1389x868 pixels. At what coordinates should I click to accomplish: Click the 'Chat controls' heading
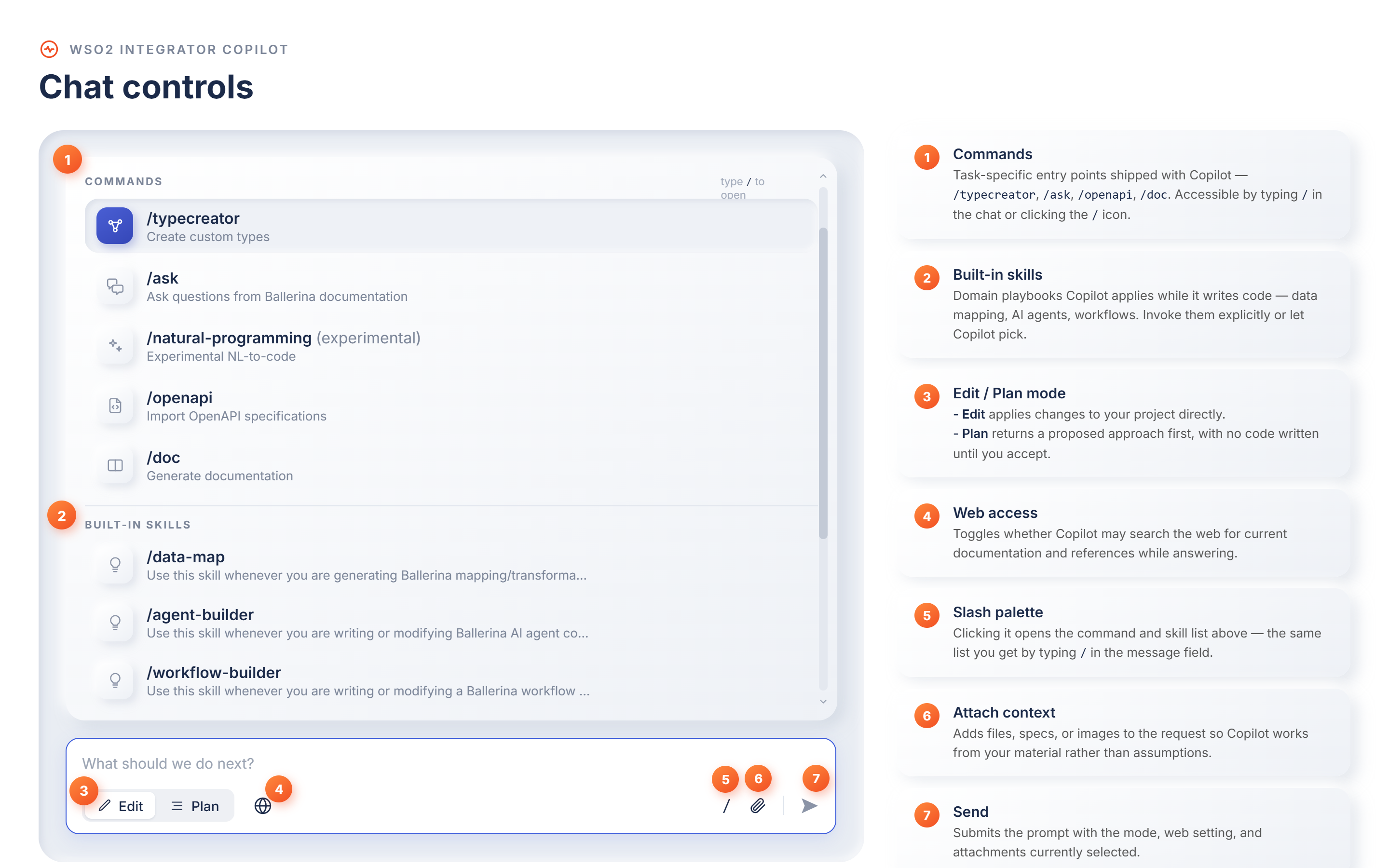click(x=146, y=87)
